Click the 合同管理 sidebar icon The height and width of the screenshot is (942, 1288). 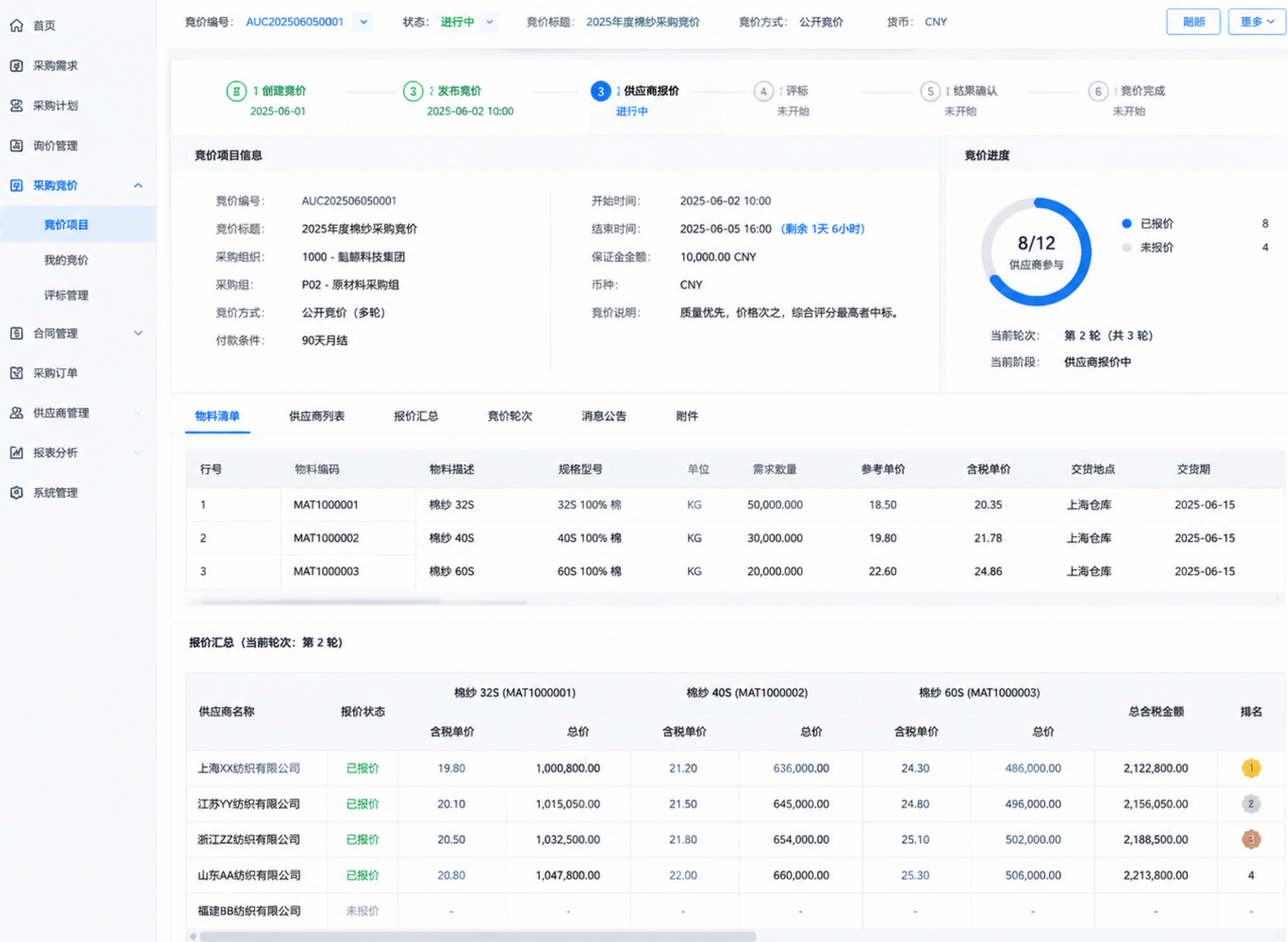17,333
